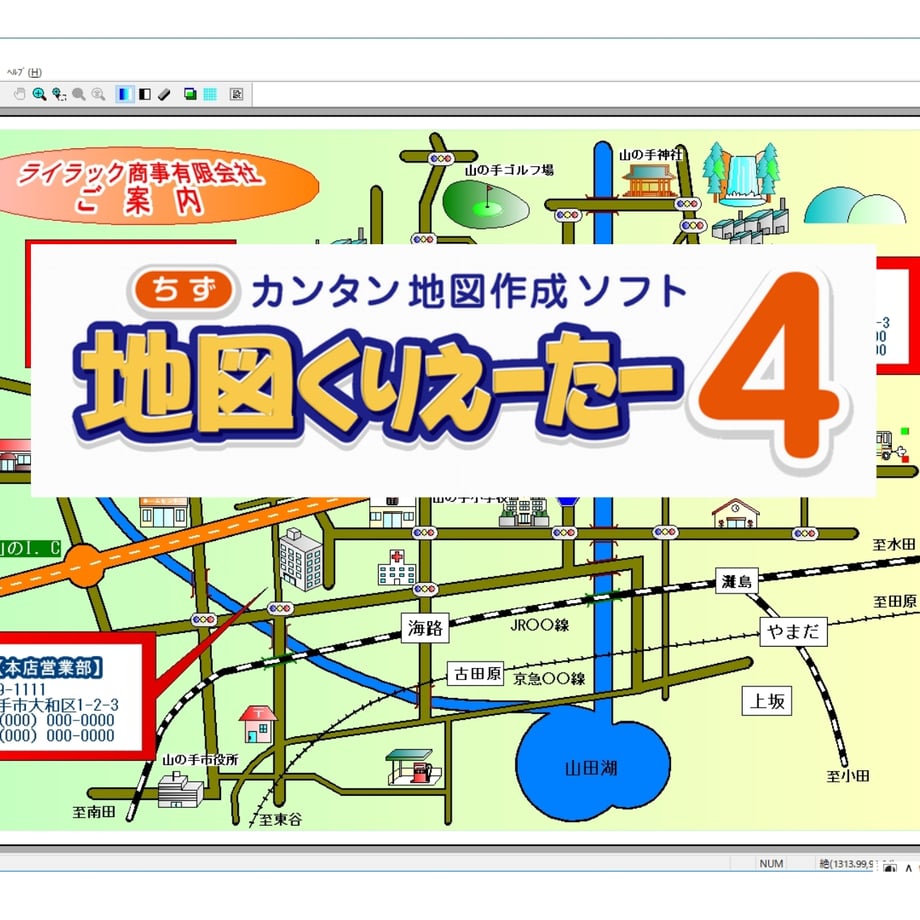Select the post office house symbol
920x920 pixels.
[258, 724]
